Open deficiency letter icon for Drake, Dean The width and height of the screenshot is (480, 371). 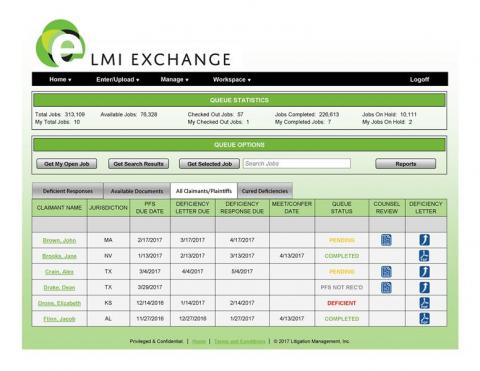(424, 287)
